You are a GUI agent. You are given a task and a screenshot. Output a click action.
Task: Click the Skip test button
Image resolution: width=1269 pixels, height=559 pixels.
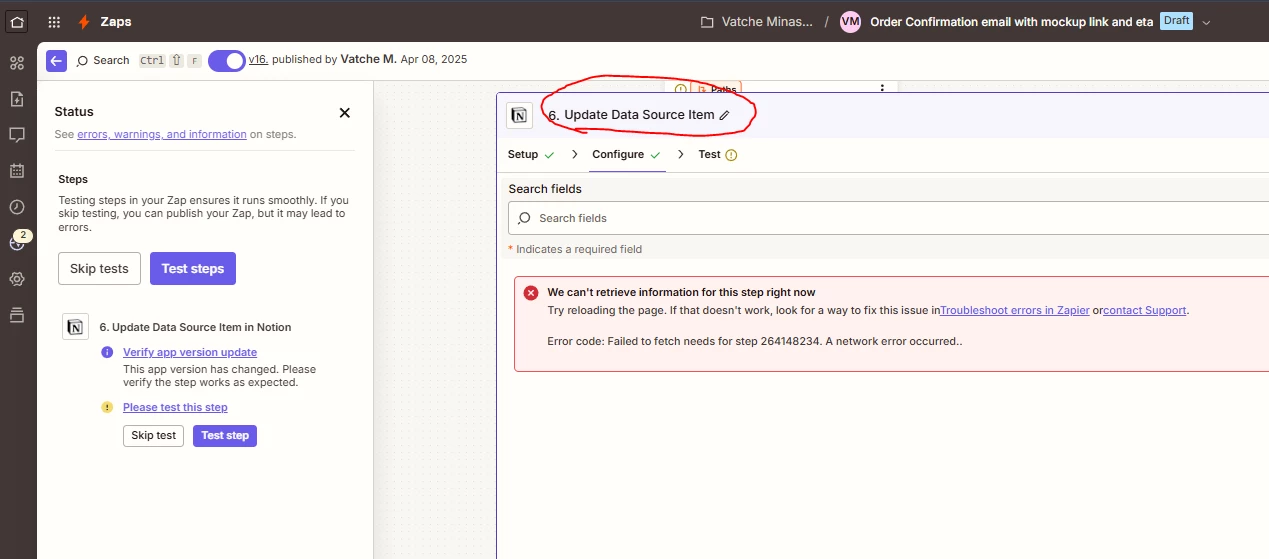pos(154,436)
